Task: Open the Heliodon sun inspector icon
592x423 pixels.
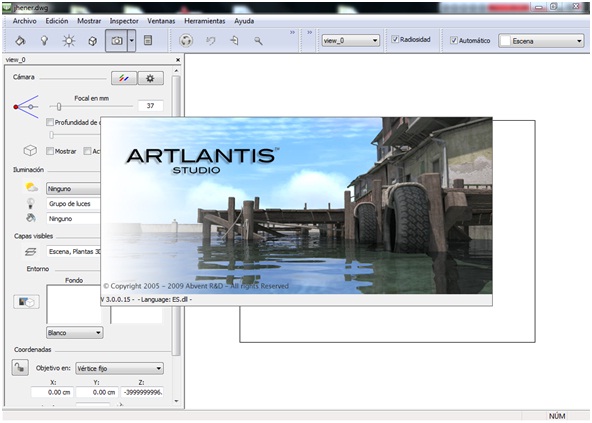Action: click(69, 41)
